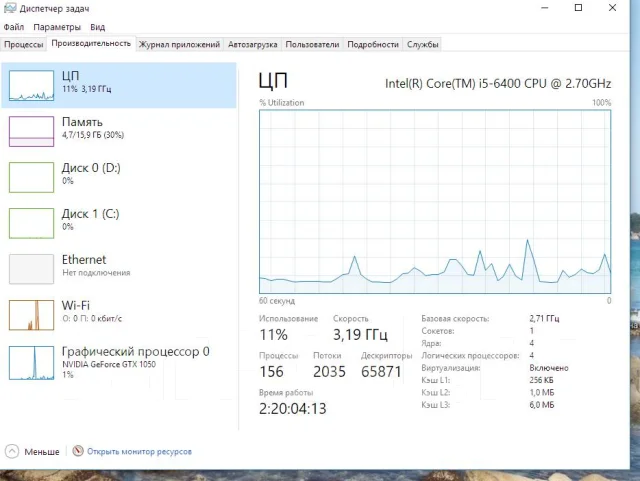This screenshot has width=640, height=481.
Task: Switch to the Службы tab
Action: pyautogui.click(x=423, y=44)
